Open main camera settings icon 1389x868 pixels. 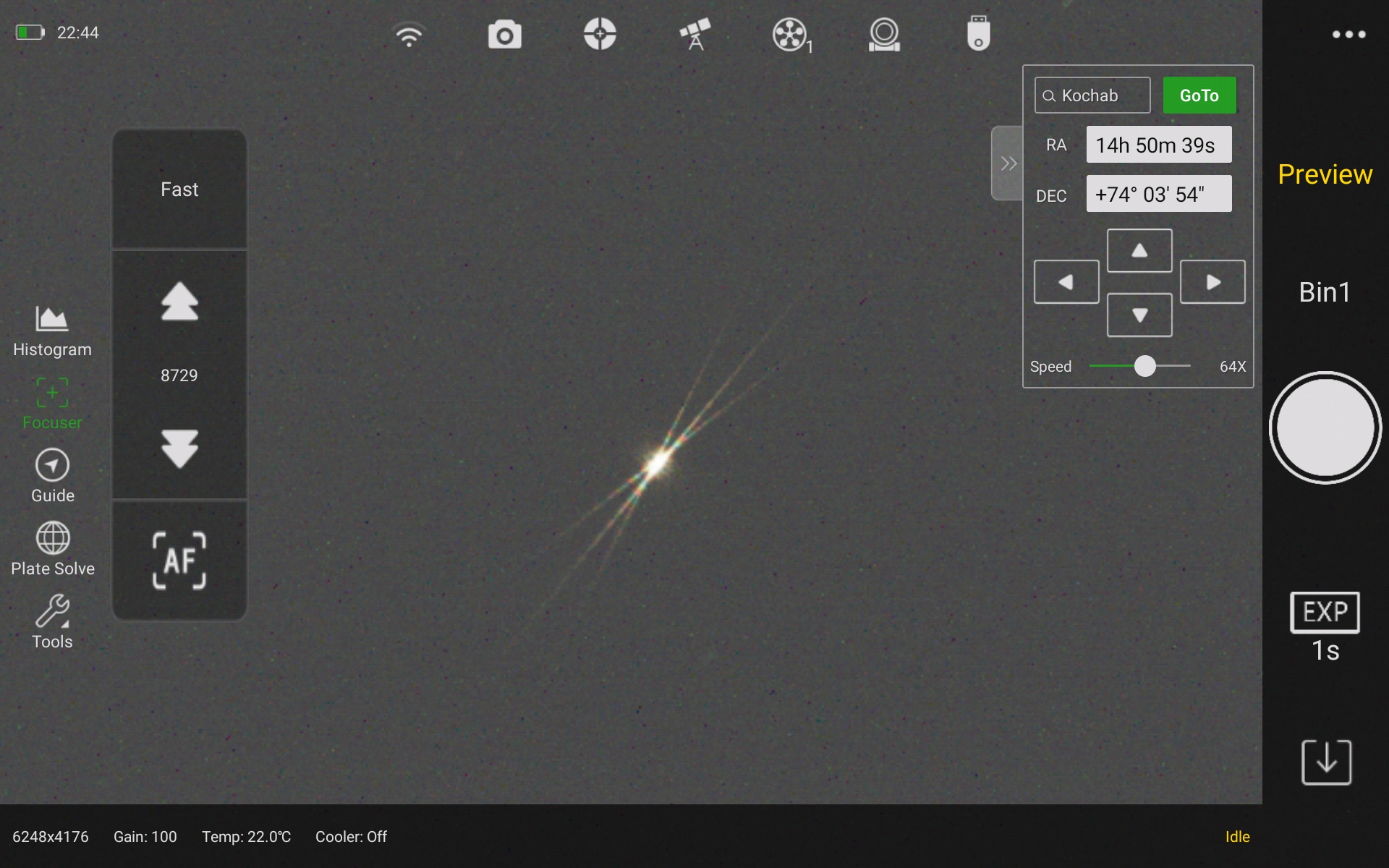point(504,35)
